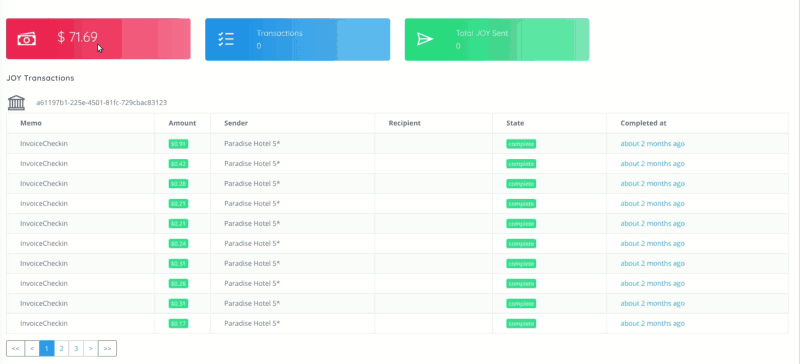Click the paper plane icon on green card
The image size is (800, 364).
(425, 39)
